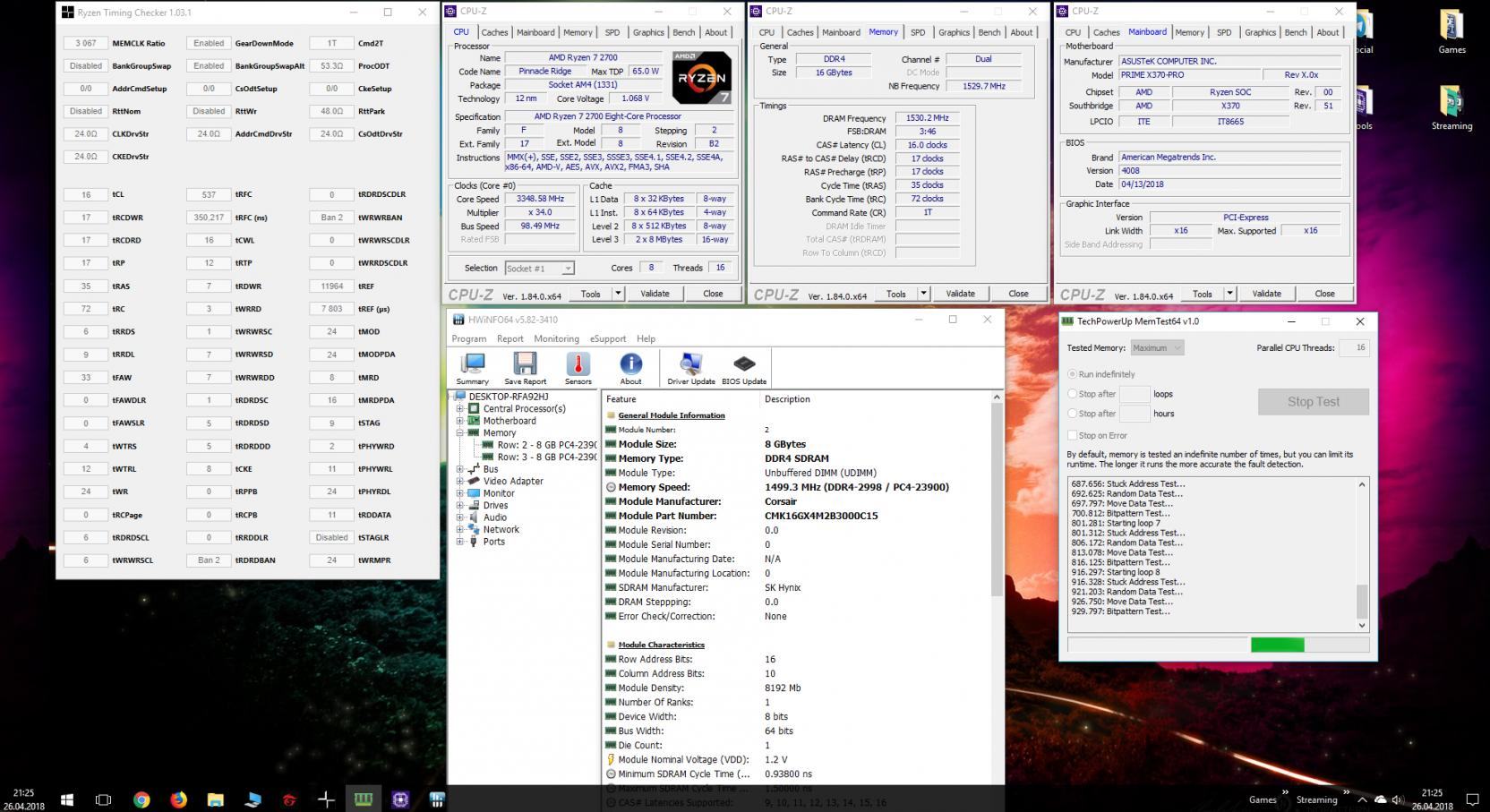Launch Firefox from the taskbar

178,799
